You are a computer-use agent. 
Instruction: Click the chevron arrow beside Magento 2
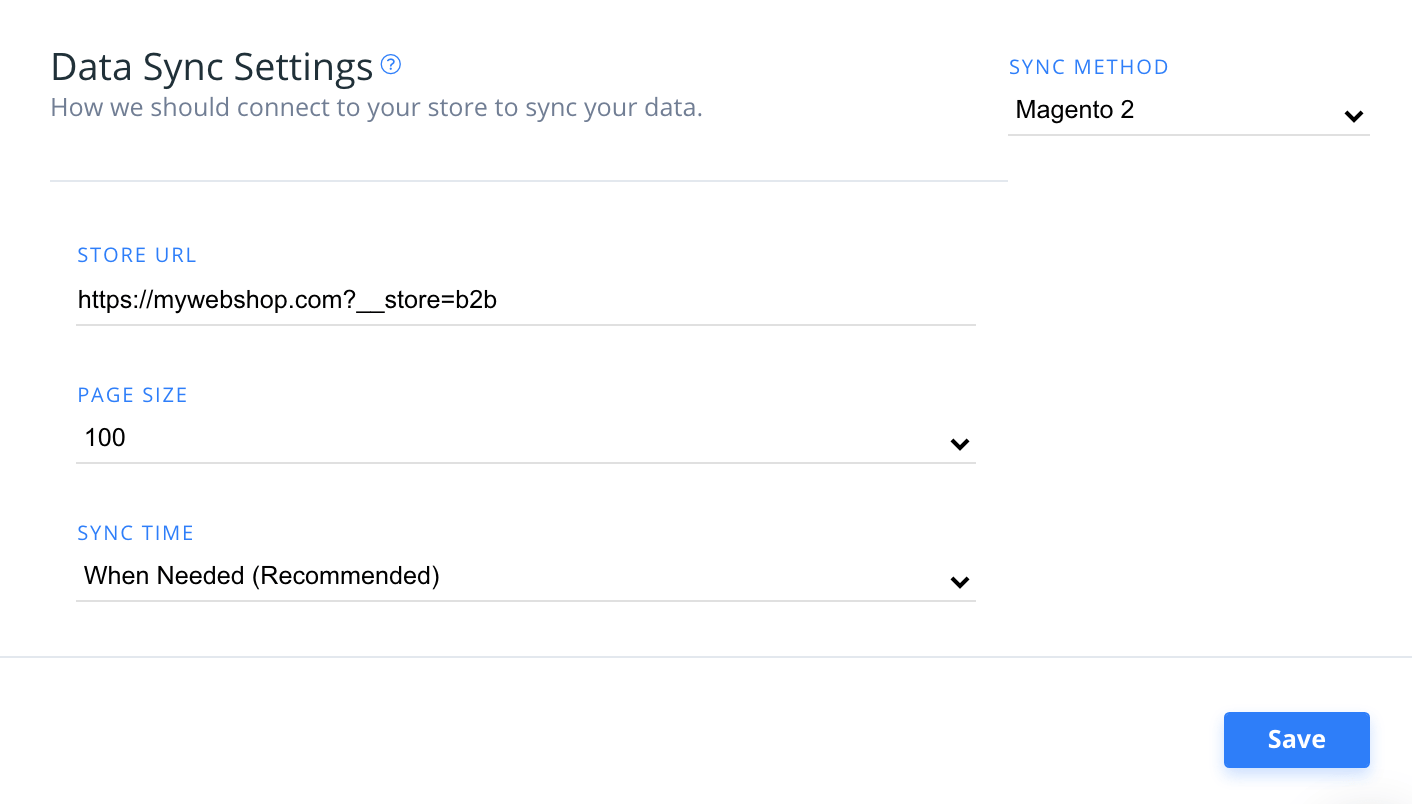(1354, 116)
